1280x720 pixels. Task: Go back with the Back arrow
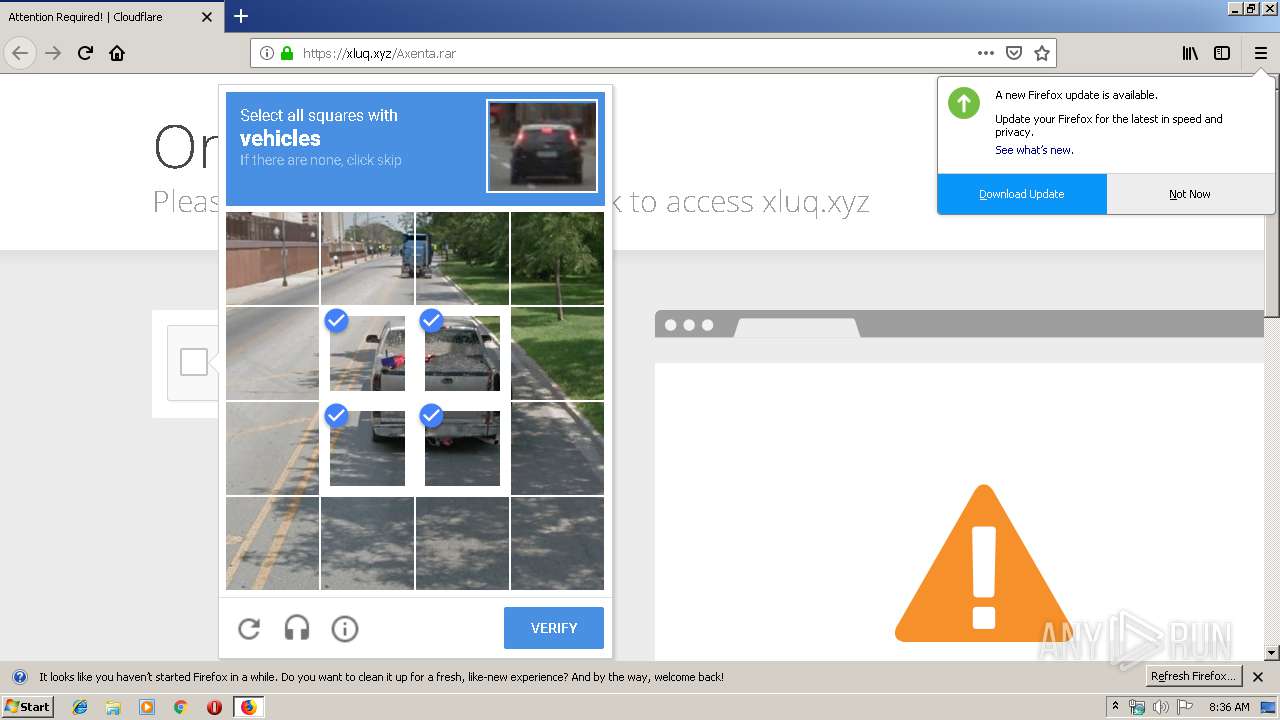point(20,53)
